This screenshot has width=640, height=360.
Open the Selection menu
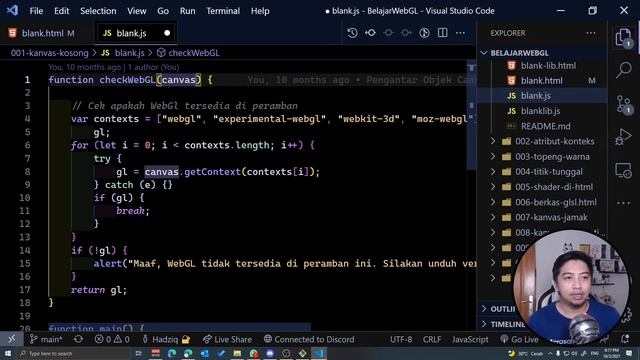(98, 11)
